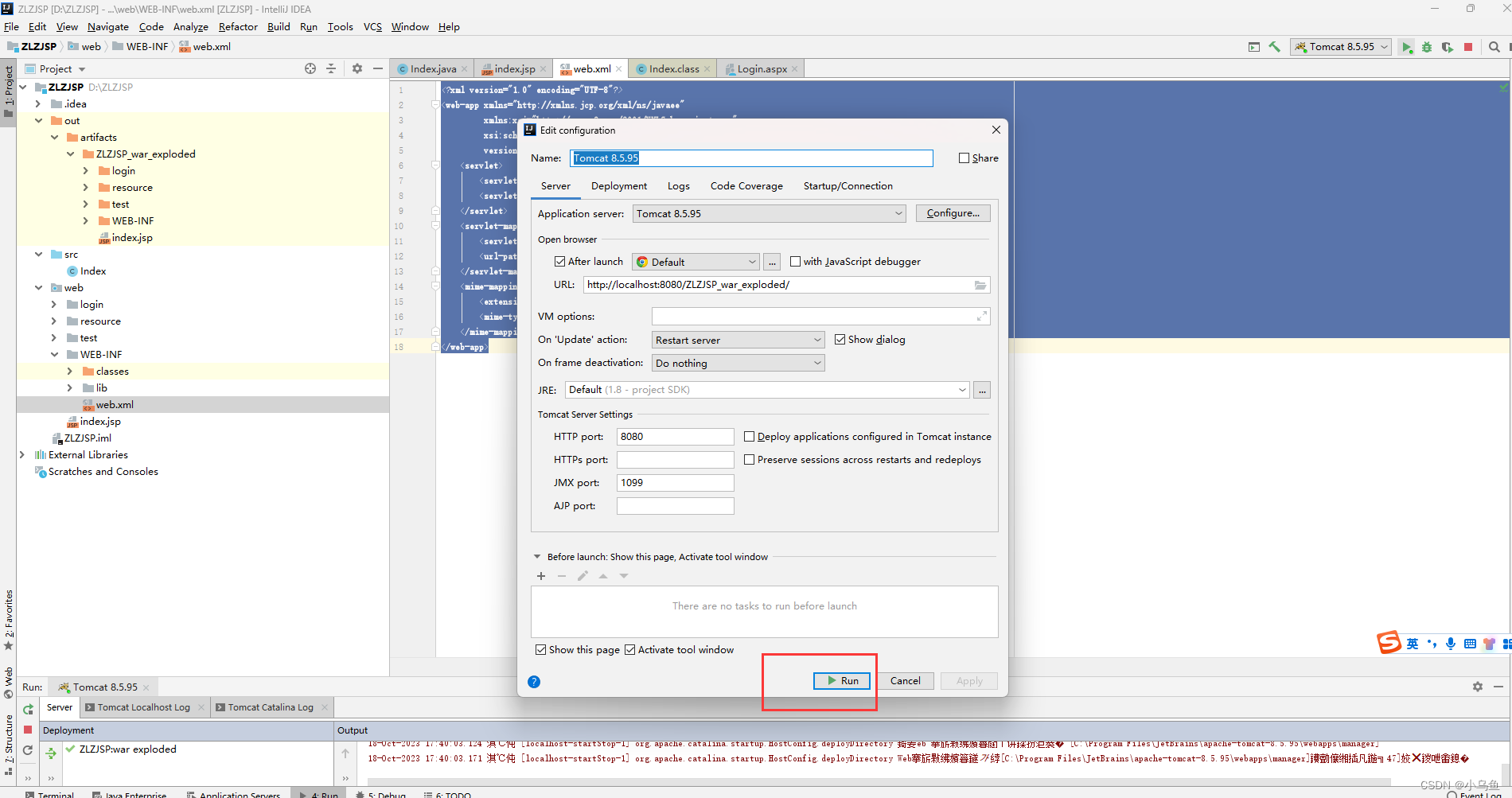Expand the classes folder under WEB-INF
This screenshot has width=1512, height=798.
70,372
